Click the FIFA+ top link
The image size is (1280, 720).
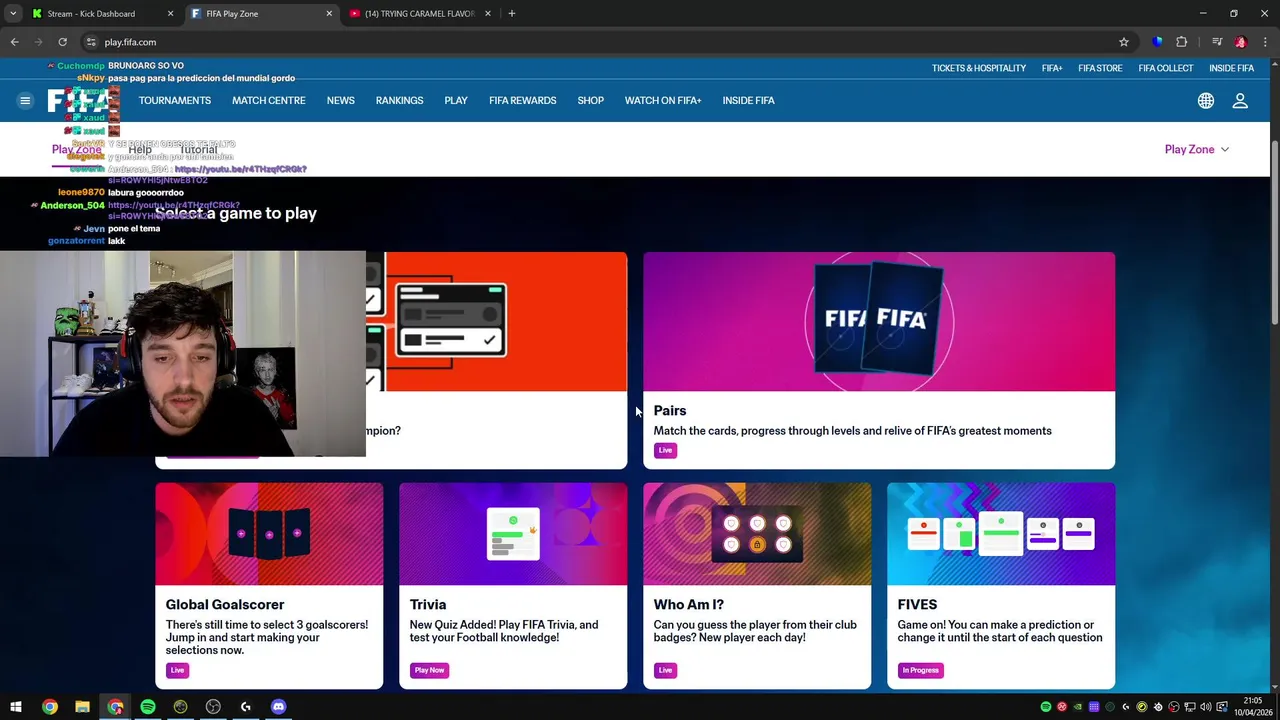1052,68
